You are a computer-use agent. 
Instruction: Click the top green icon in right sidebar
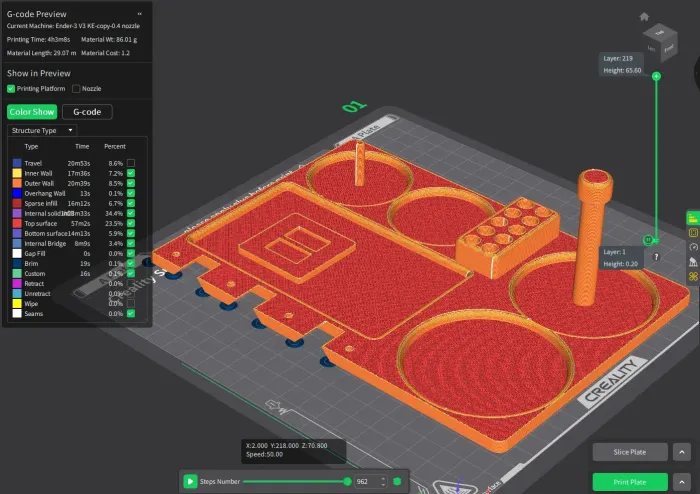tap(692, 218)
